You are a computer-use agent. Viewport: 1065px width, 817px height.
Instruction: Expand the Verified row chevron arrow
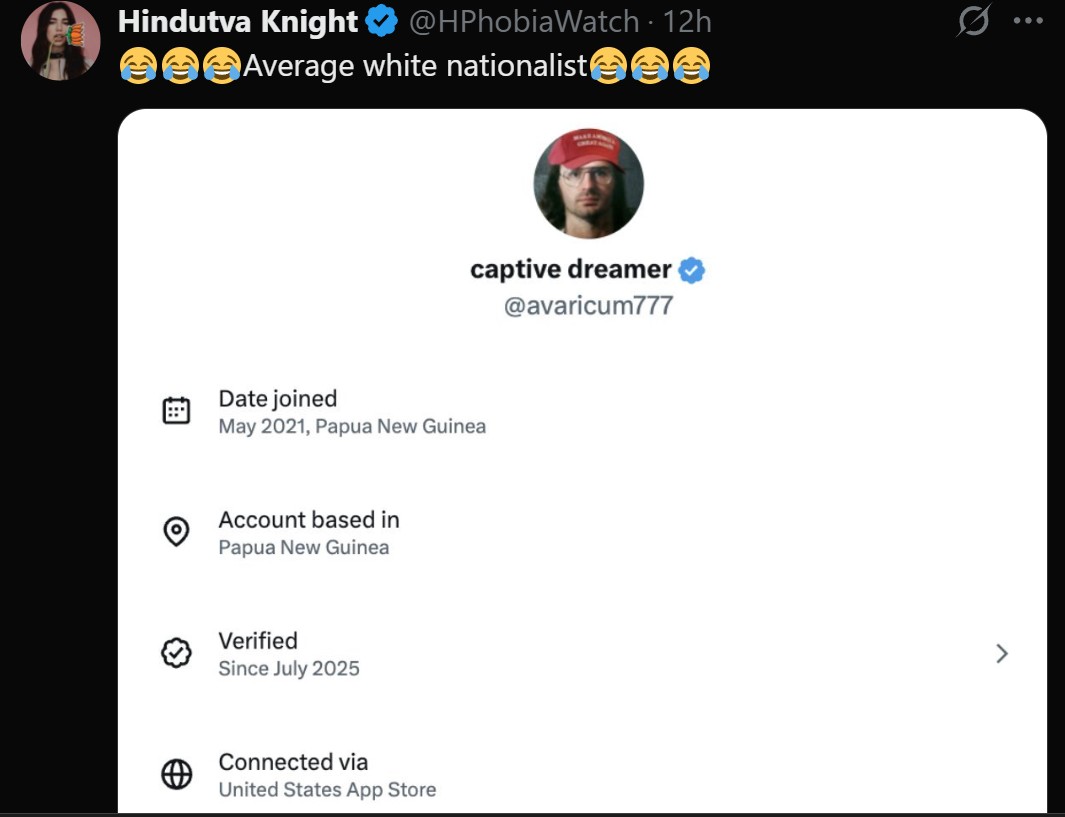[x=1002, y=654]
